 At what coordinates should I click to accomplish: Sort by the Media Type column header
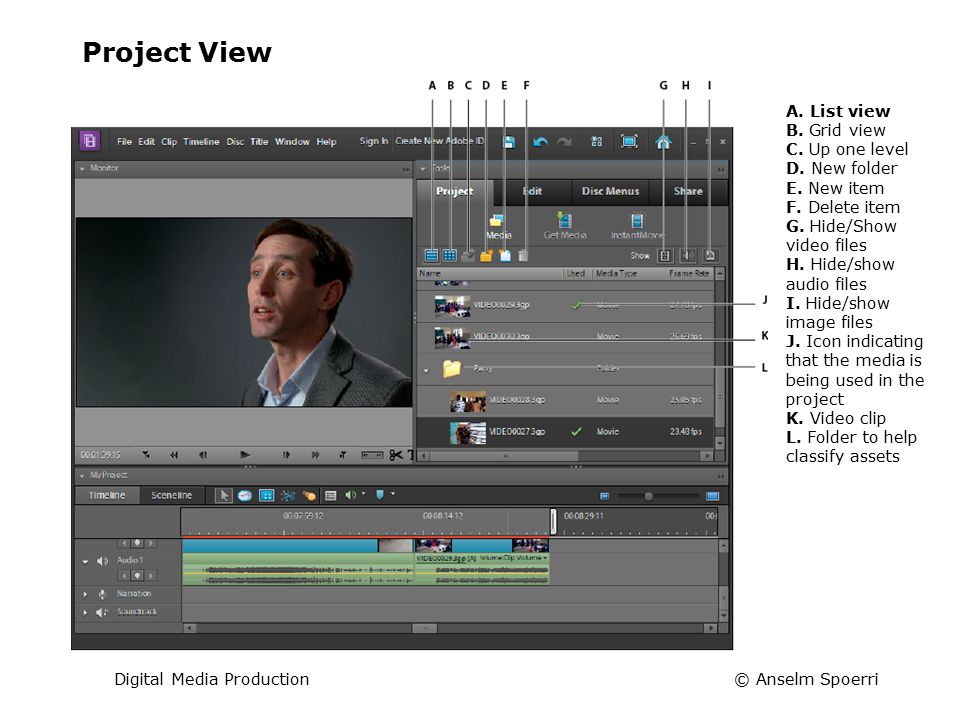point(617,274)
